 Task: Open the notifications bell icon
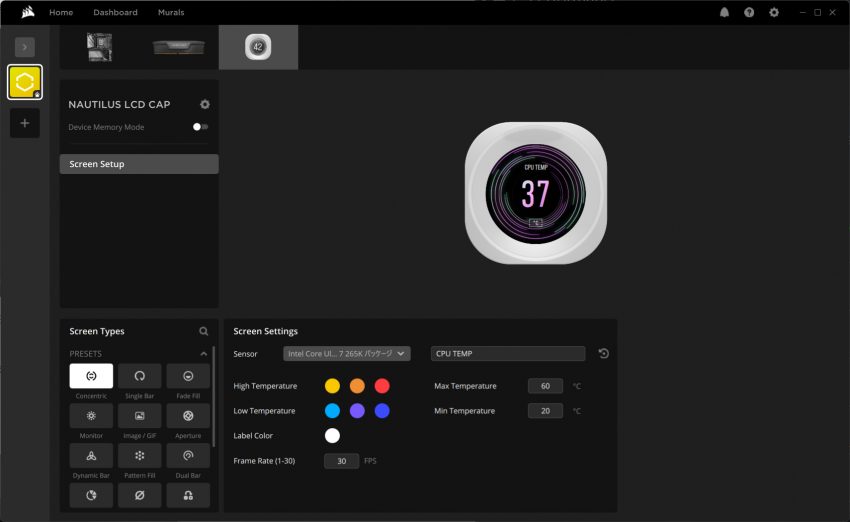724,12
